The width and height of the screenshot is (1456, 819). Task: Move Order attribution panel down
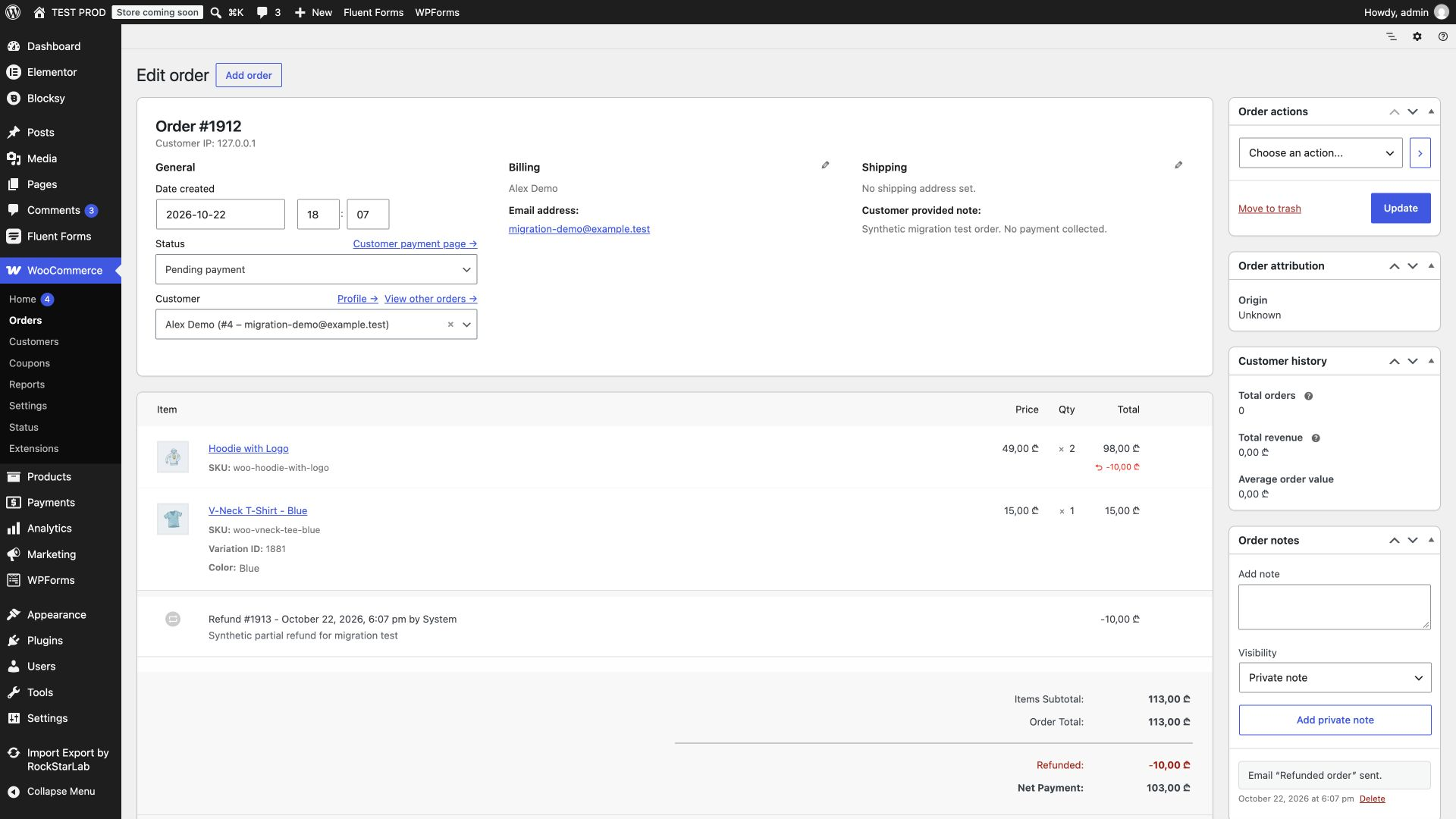tap(1413, 266)
